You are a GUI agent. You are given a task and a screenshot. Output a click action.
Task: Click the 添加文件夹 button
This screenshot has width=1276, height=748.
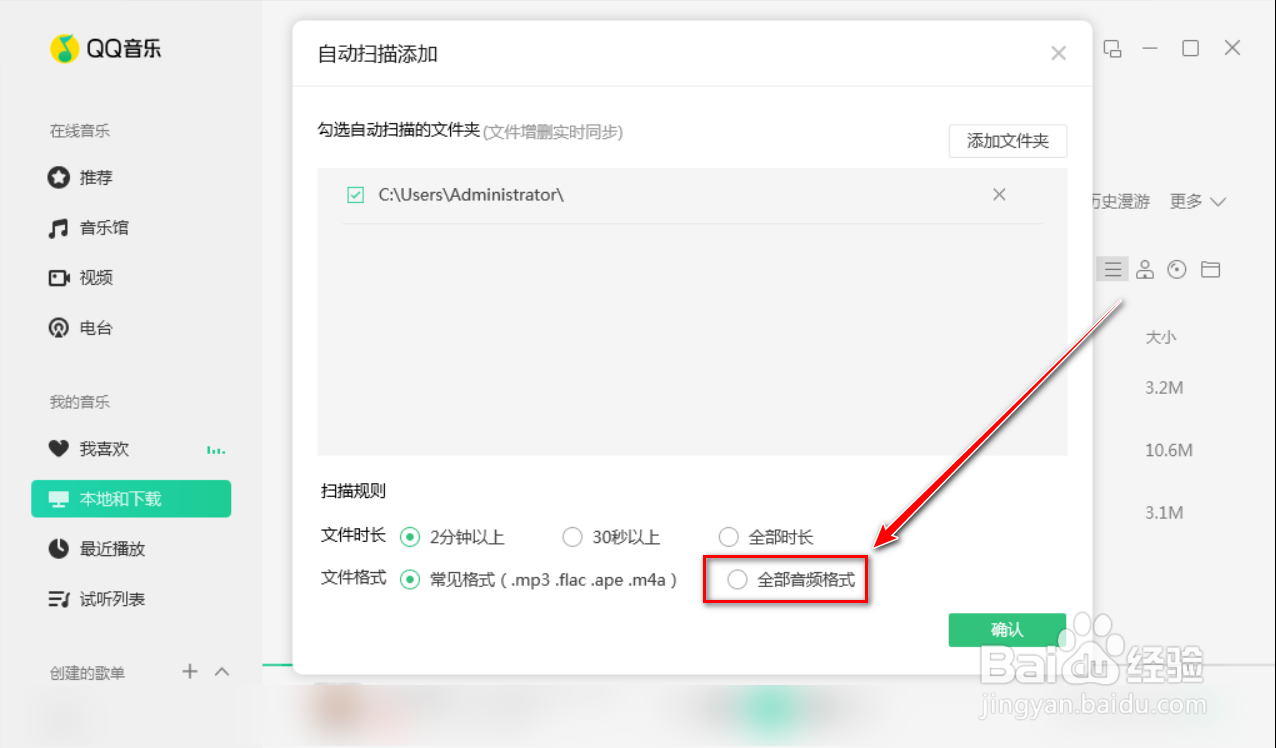[1007, 141]
